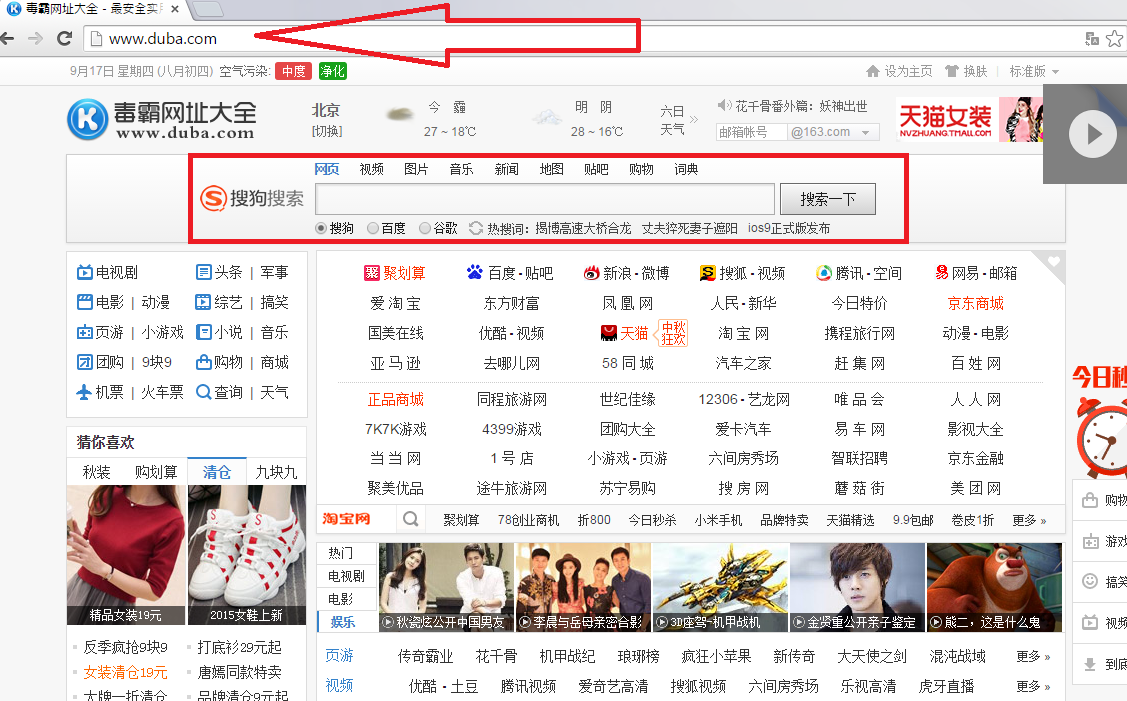Open the 标准版 version dropdown
Image resolution: width=1127 pixels, height=701 pixels.
(x=1034, y=71)
